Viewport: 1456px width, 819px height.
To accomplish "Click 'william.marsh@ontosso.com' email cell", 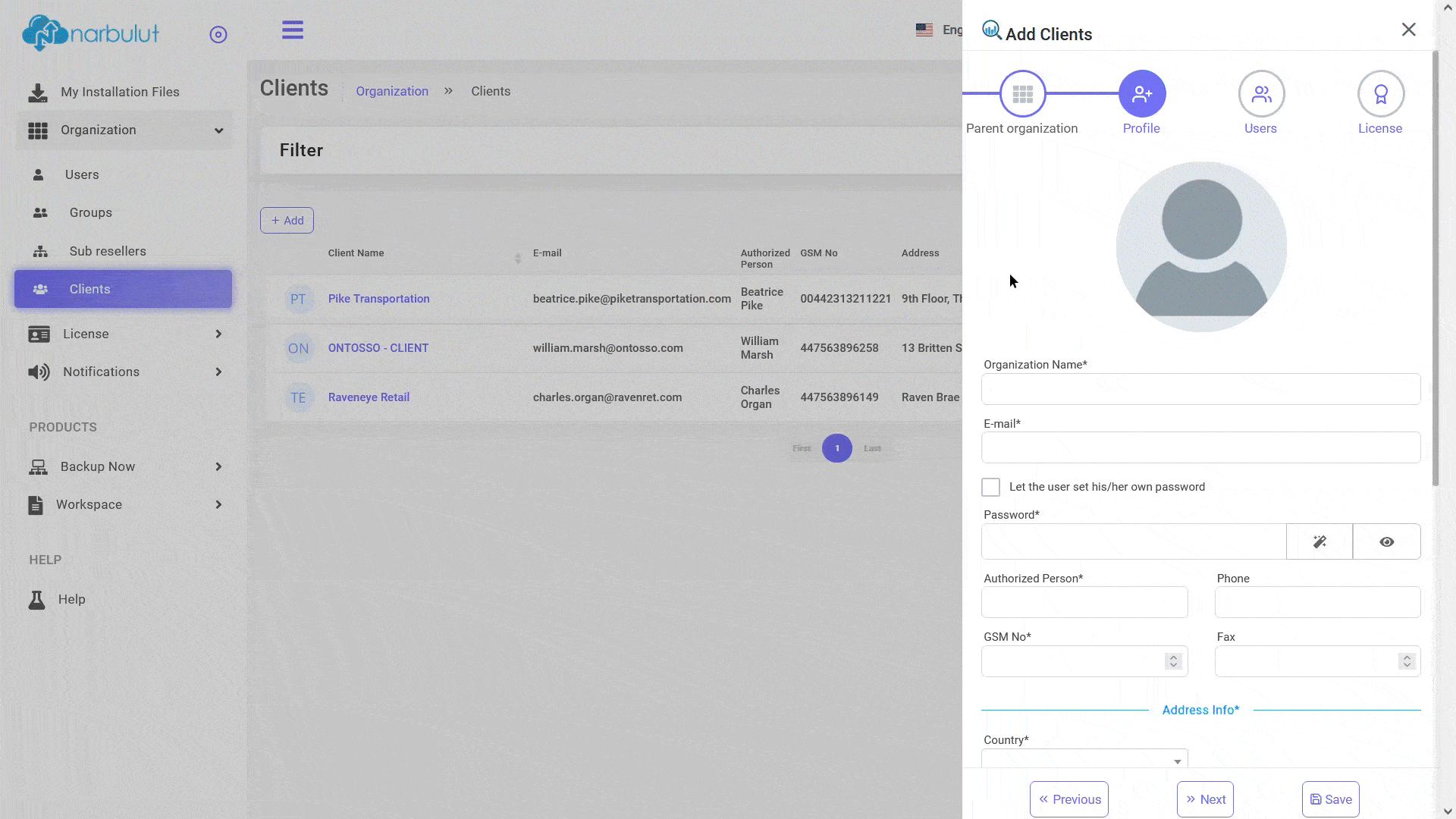I will point(607,349).
